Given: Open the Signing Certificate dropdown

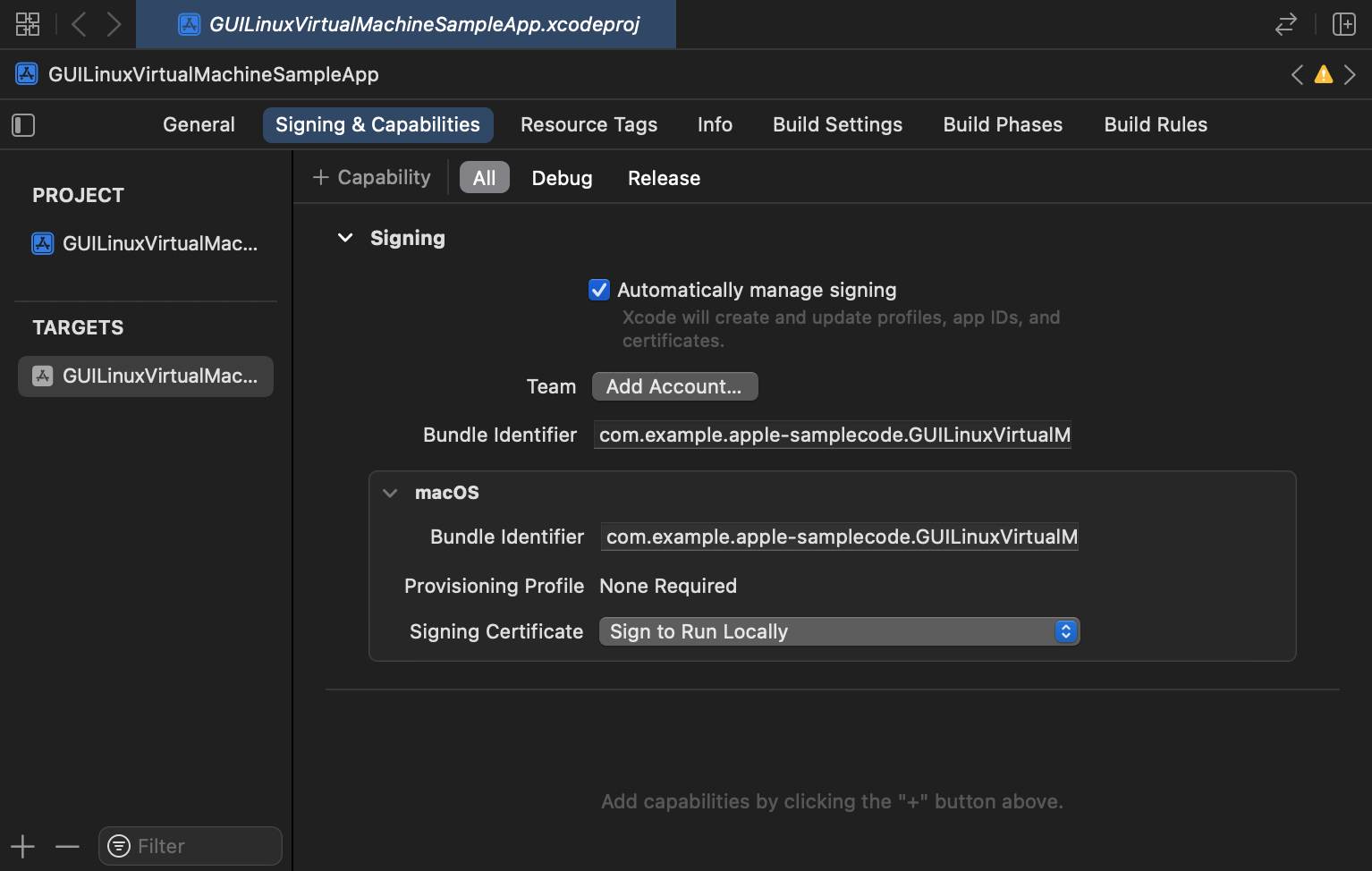Looking at the screenshot, I should [x=839, y=631].
